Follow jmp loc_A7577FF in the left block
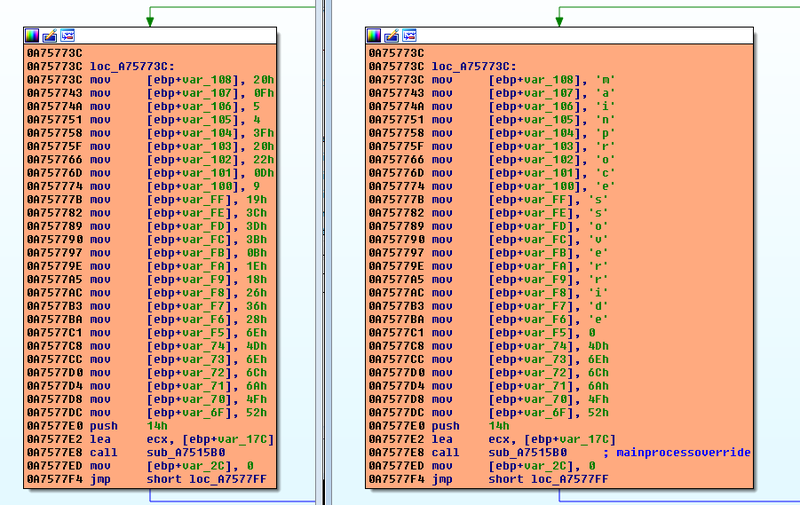The height and width of the screenshot is (505, 800). tap(228, 479)
